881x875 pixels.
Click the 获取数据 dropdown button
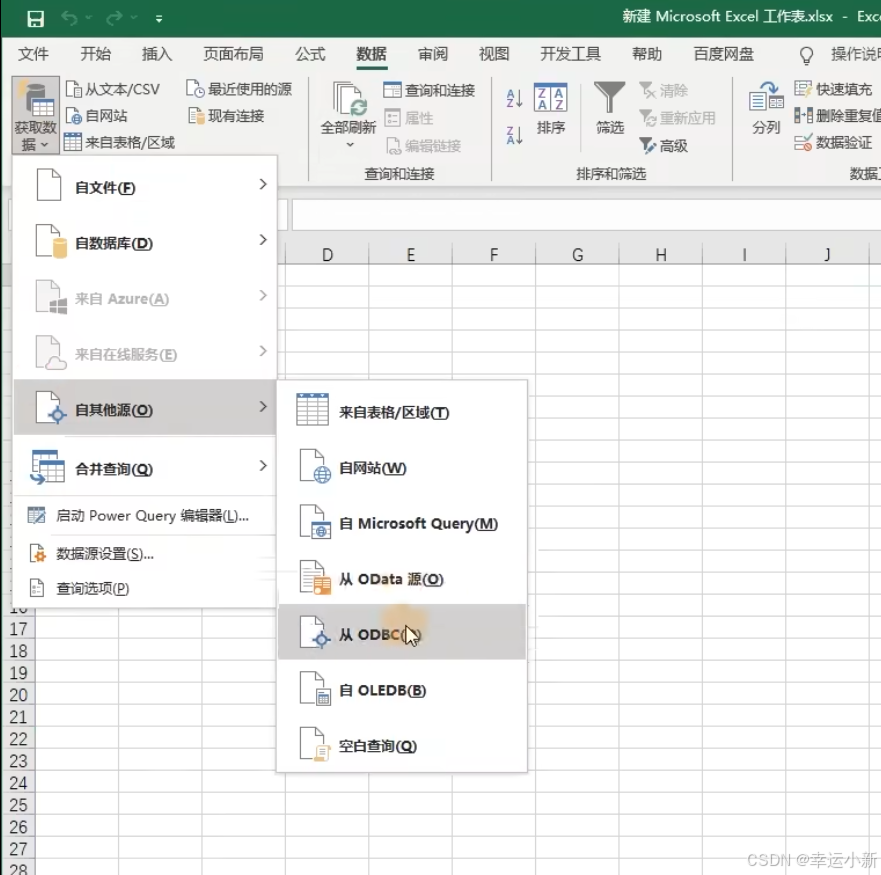35,115
